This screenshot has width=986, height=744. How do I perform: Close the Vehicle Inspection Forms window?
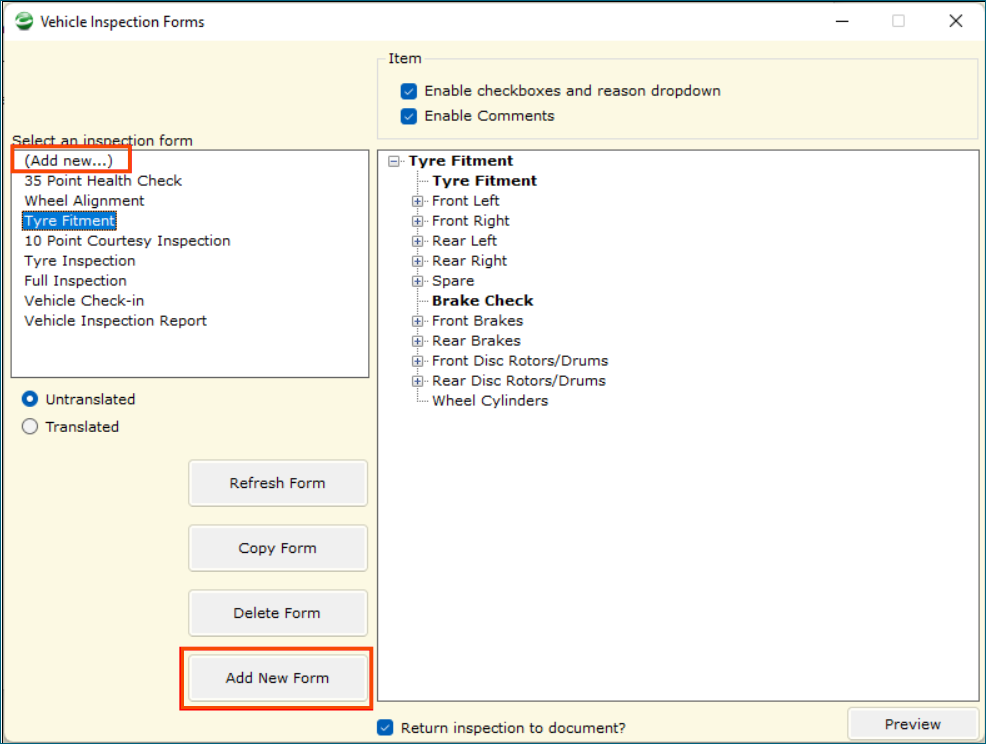pyautogui.click(x=956, y=21)
